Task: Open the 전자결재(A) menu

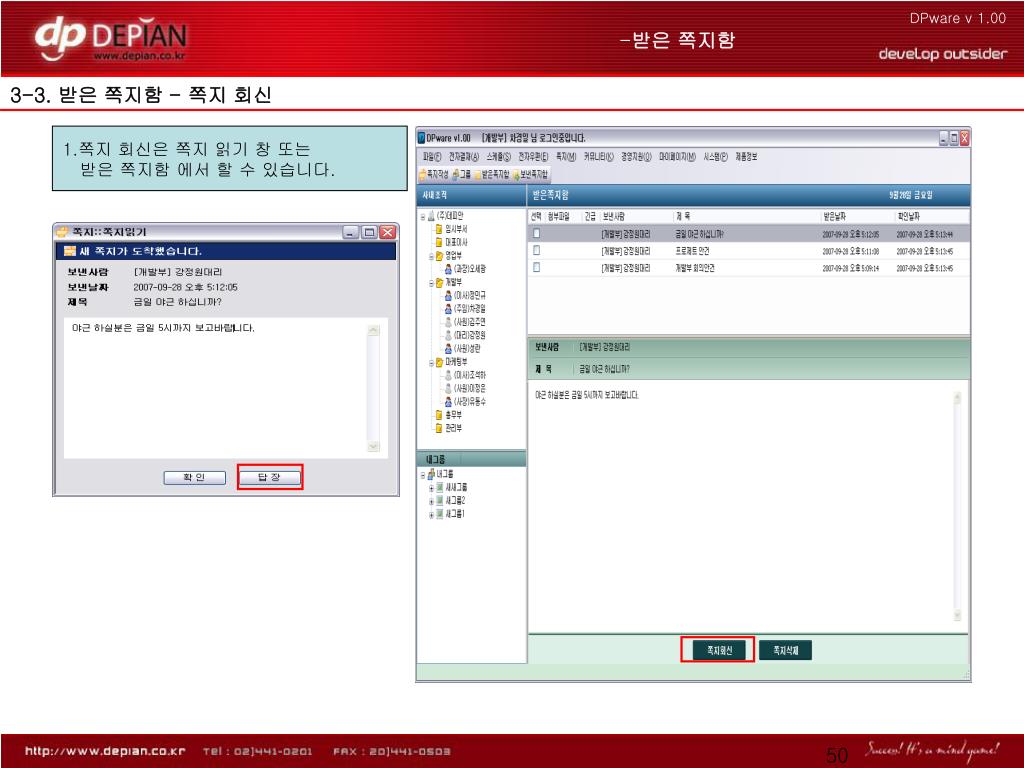Action: tap(464, 157)
